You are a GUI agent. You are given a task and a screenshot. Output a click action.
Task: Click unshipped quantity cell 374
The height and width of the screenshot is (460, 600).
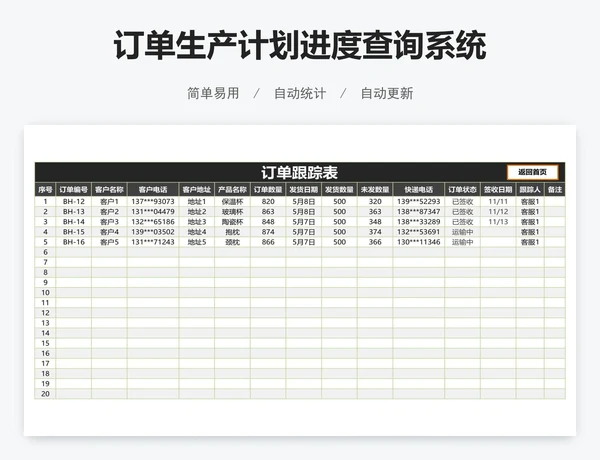pyautogui.click(x=375, y=232)
